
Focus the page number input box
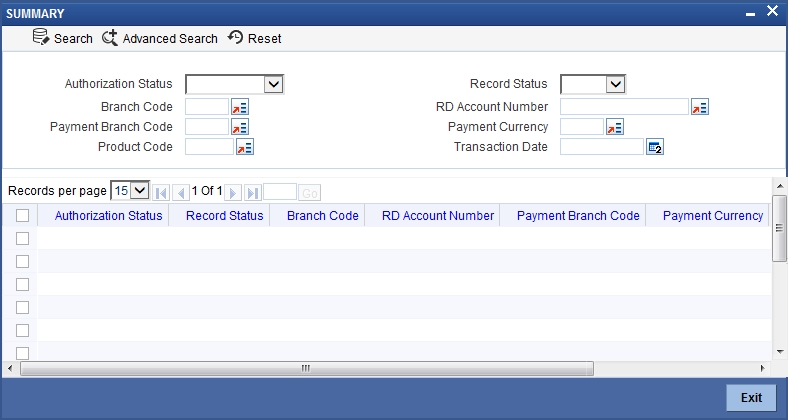click(280, 192)
